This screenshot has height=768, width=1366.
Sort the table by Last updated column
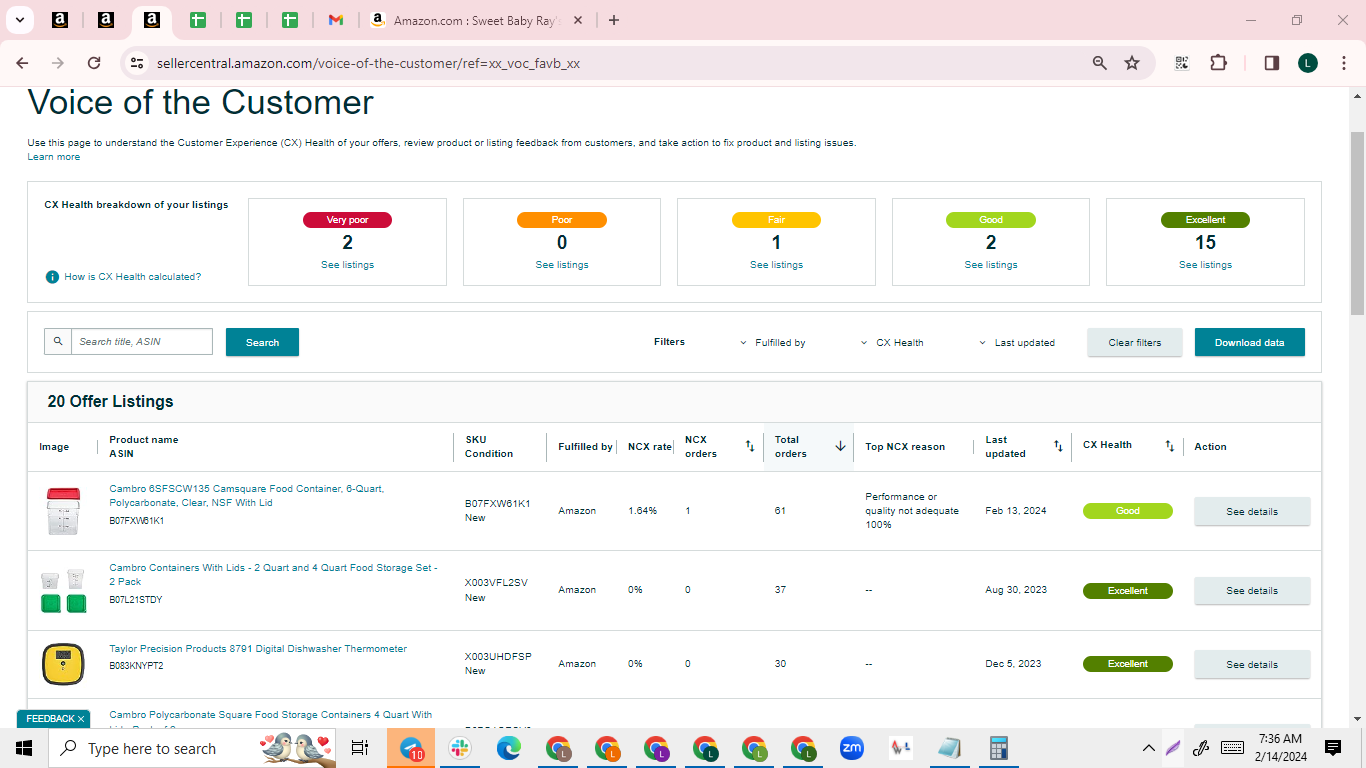pyautogui.click(x=1058, y=446)
